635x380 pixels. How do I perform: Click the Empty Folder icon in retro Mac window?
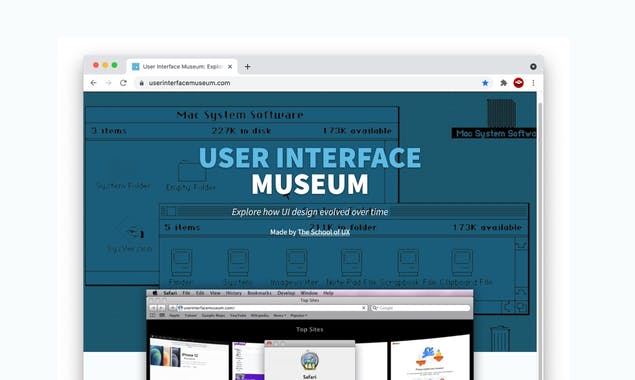pyautogui.click(x=192, y=171)
